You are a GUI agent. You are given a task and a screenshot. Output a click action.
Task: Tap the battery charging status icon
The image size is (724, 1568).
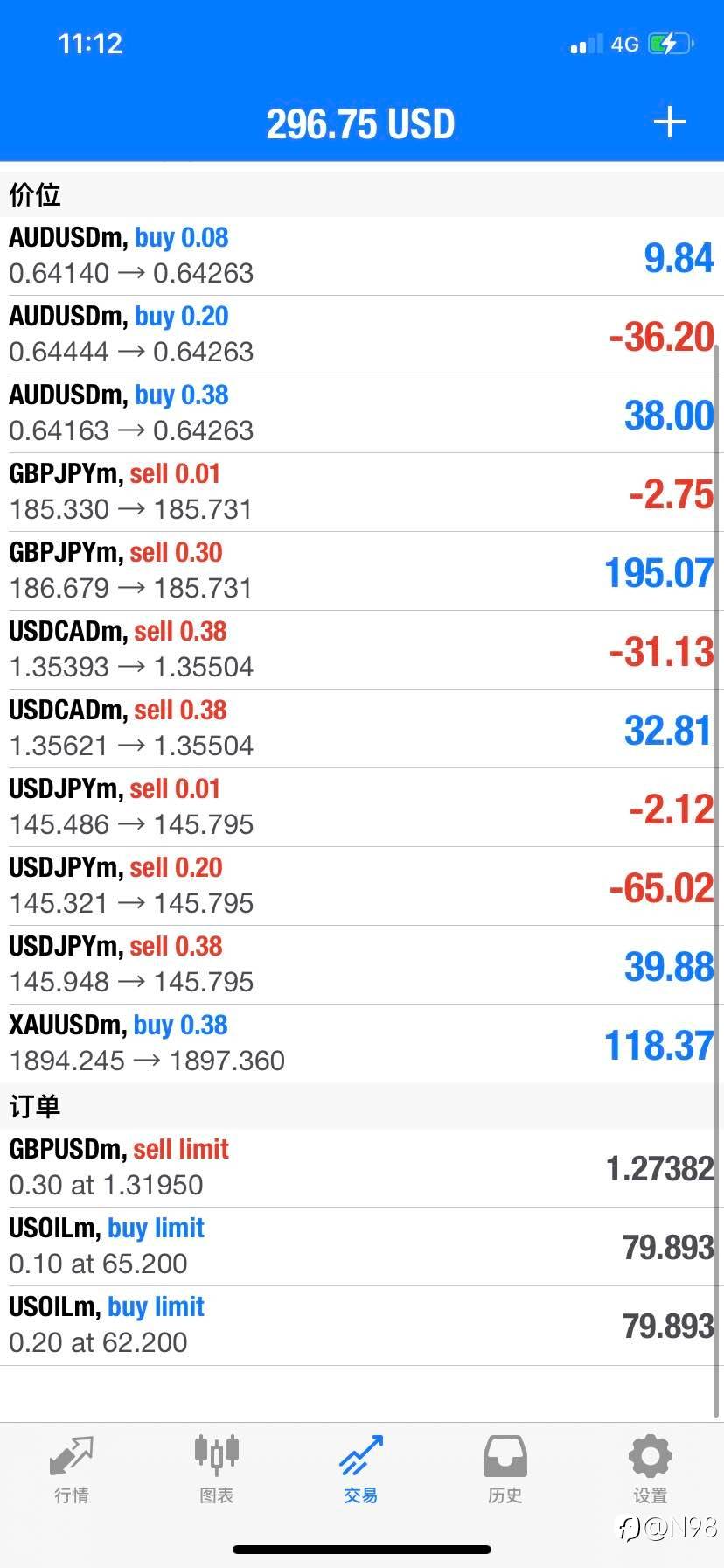click(671, 44)
